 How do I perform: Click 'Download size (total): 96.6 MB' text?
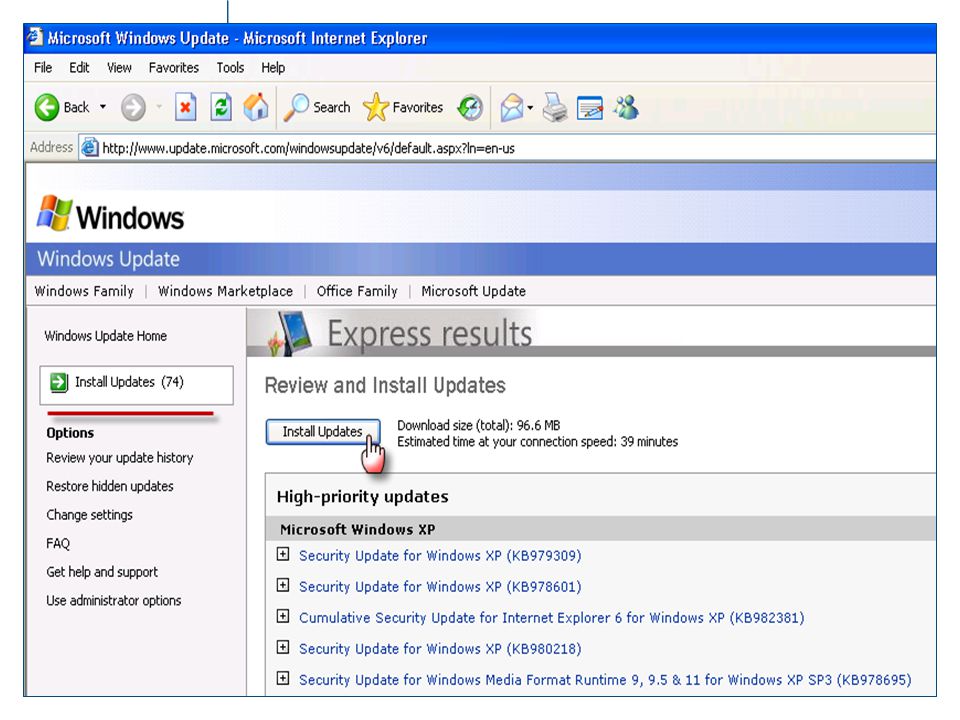(479, 425)
